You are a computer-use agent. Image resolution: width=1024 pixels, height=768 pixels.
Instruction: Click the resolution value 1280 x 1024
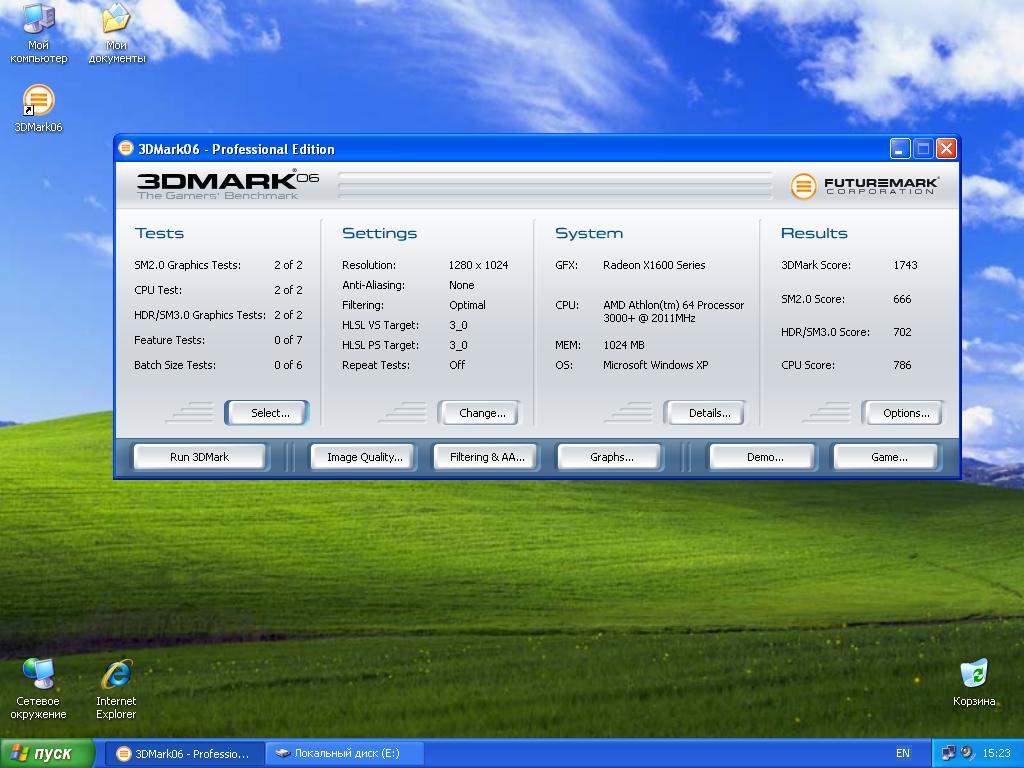click(478, 265)
